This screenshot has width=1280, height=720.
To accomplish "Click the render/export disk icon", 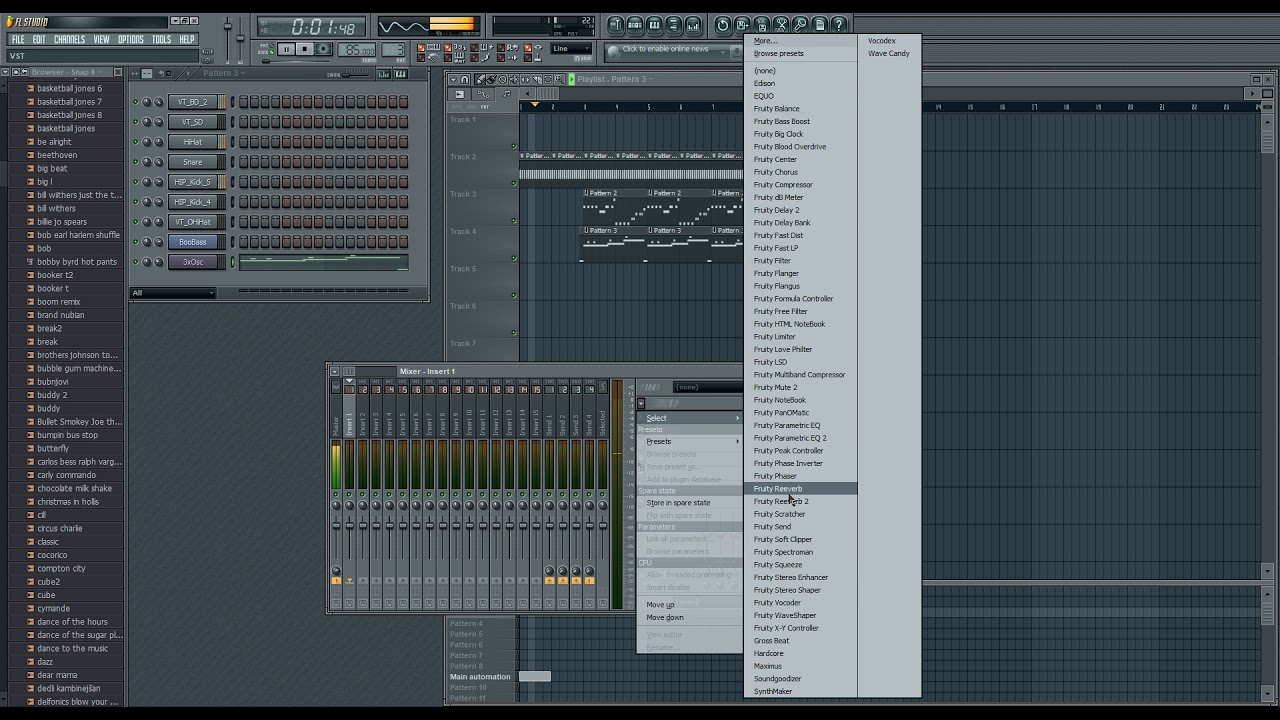I will 761,24.
